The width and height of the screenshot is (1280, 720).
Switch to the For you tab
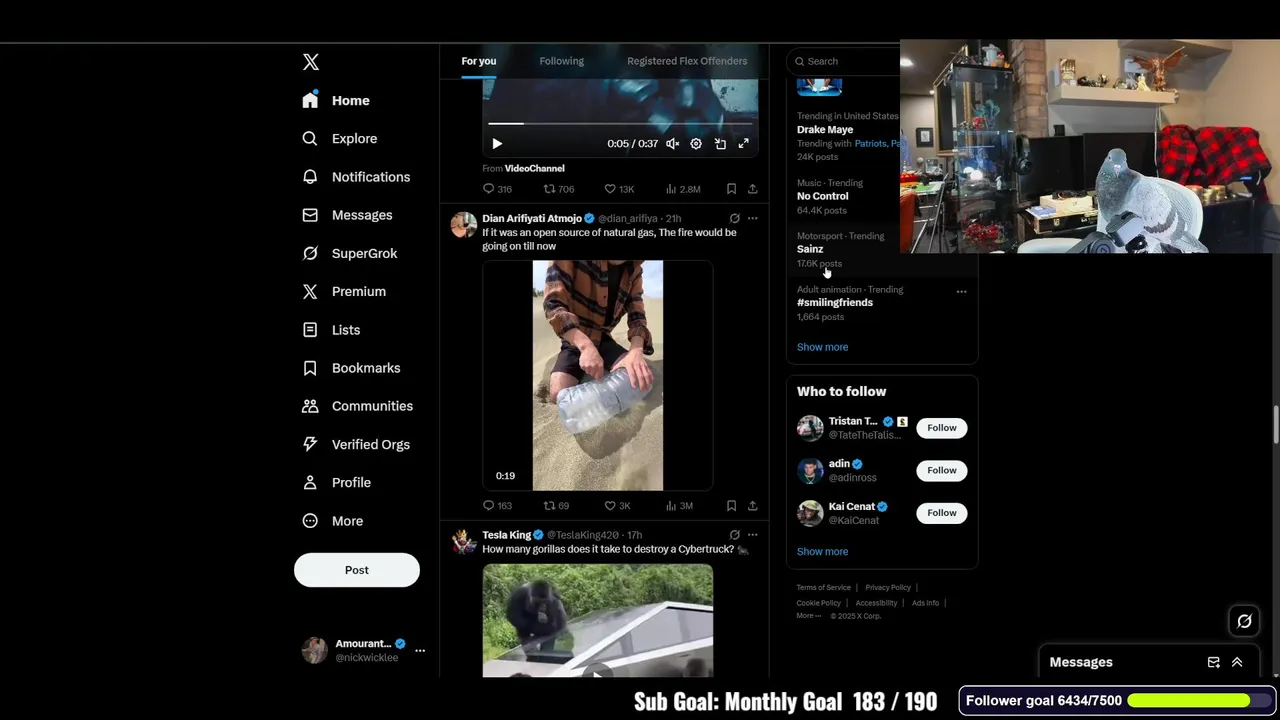pos(479,61)
